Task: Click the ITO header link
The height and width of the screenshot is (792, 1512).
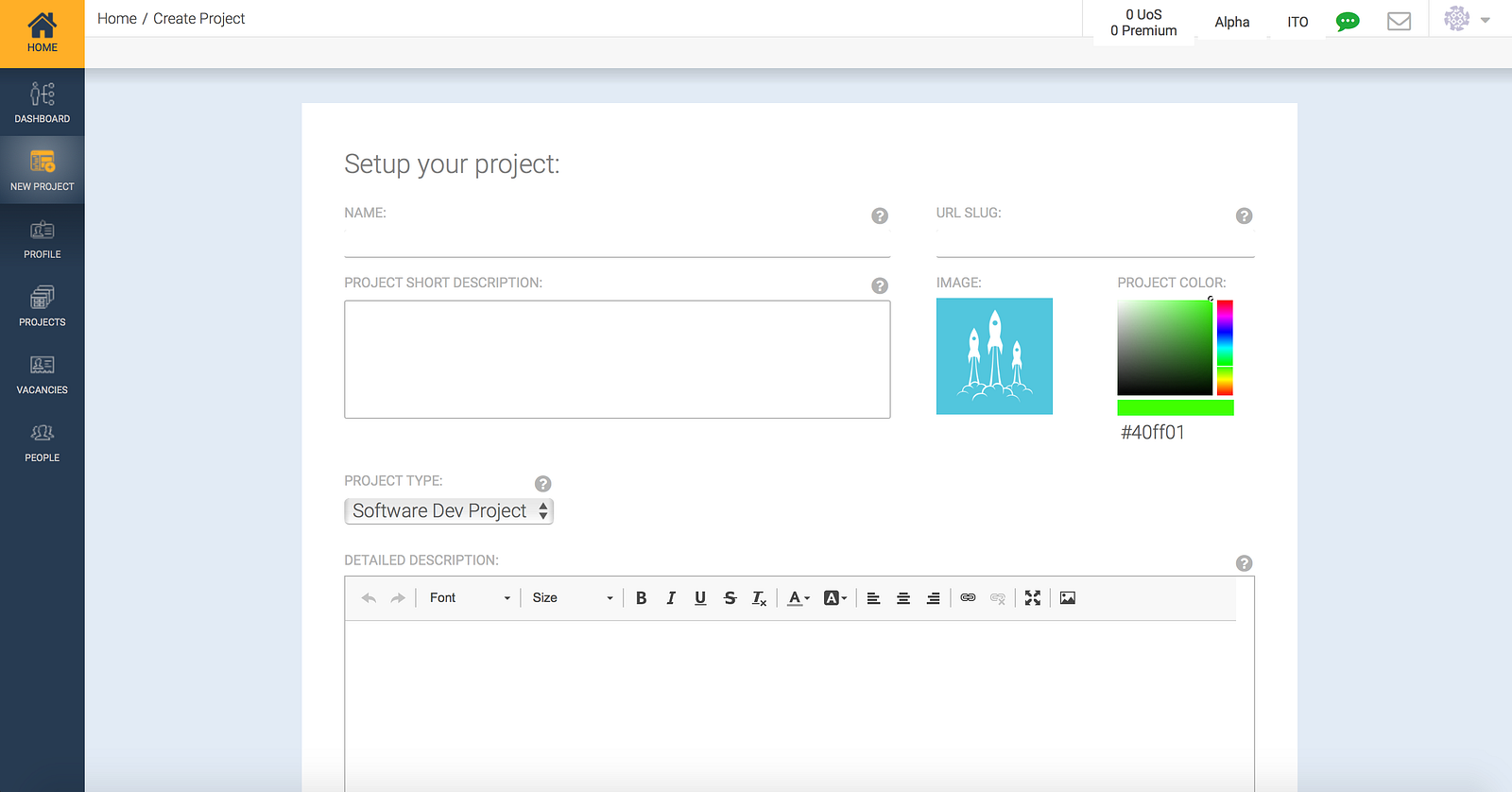Action: (1297, 22)
